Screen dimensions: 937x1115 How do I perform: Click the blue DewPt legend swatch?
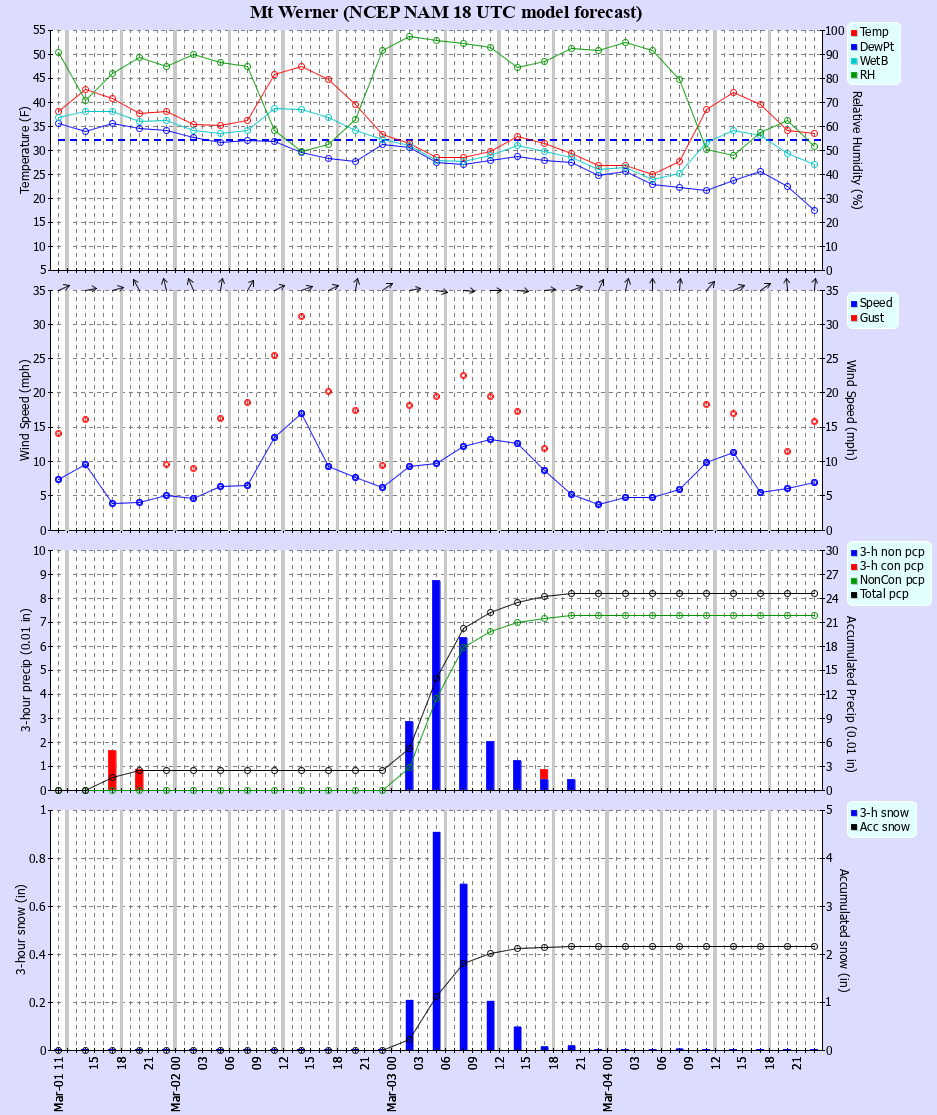tap(853, 46)
